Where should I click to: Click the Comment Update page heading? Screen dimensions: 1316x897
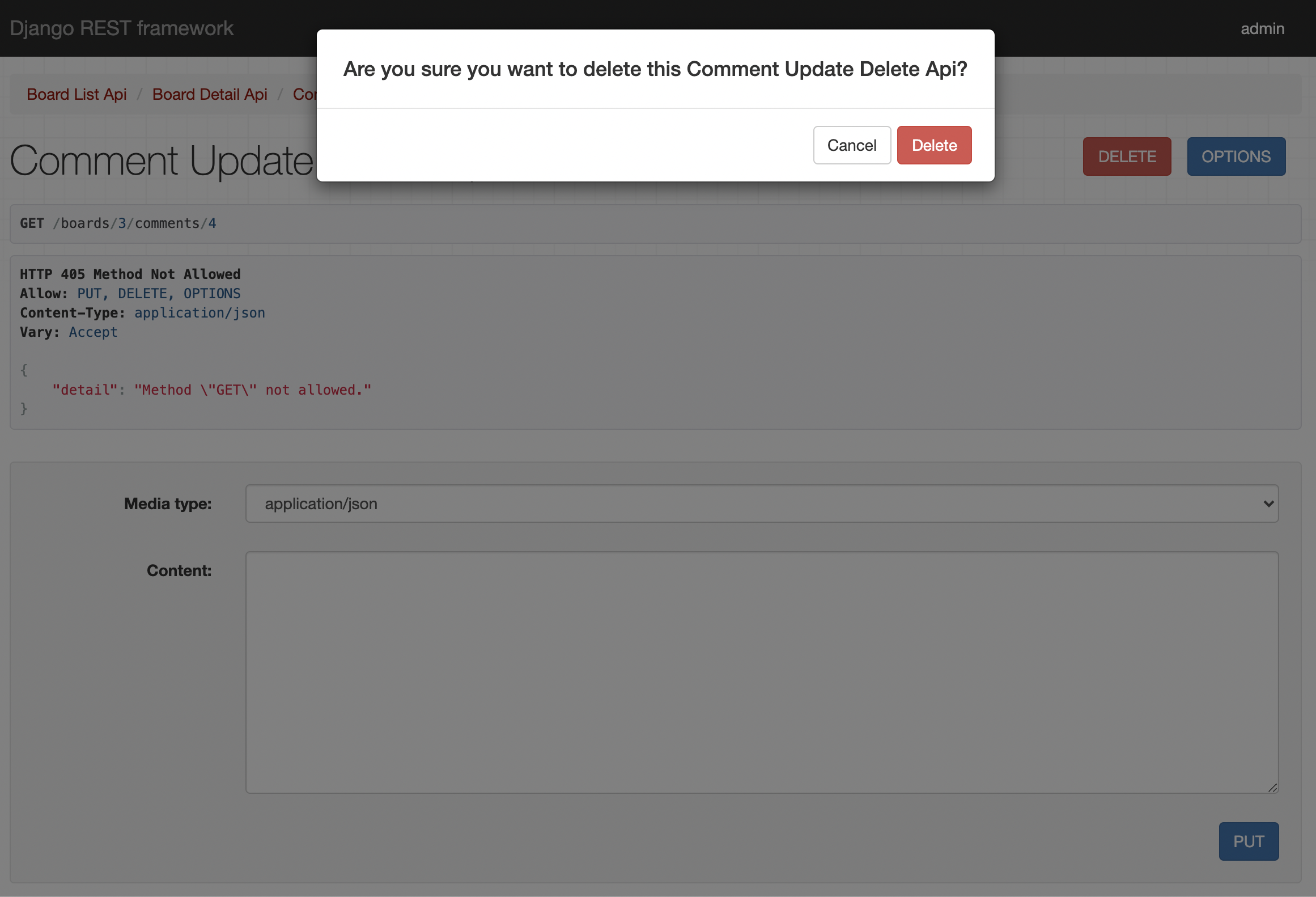(x=162, y=161)
